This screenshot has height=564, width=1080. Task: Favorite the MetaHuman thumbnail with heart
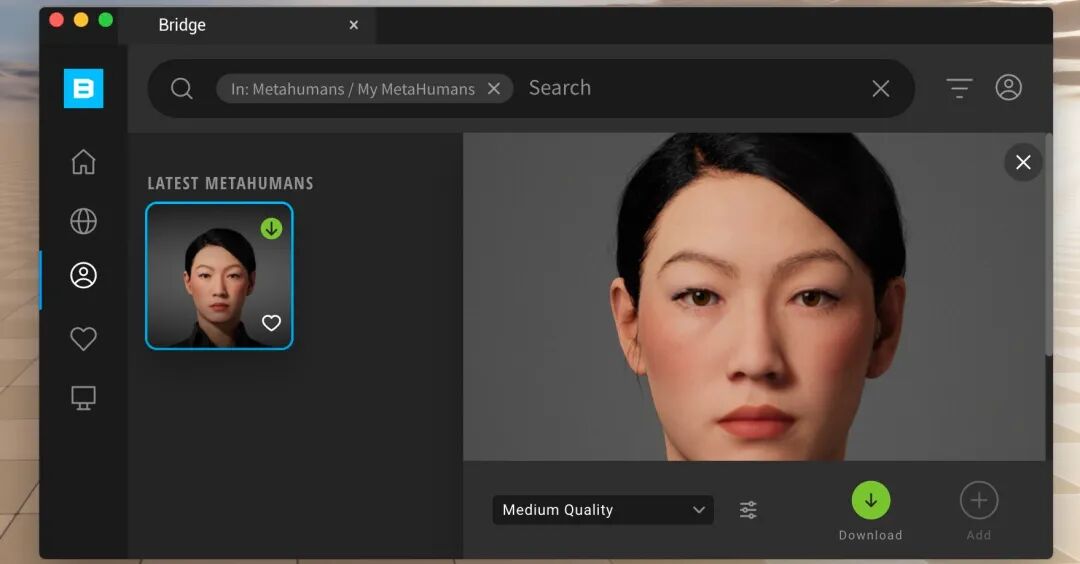[x=271, y=323]
